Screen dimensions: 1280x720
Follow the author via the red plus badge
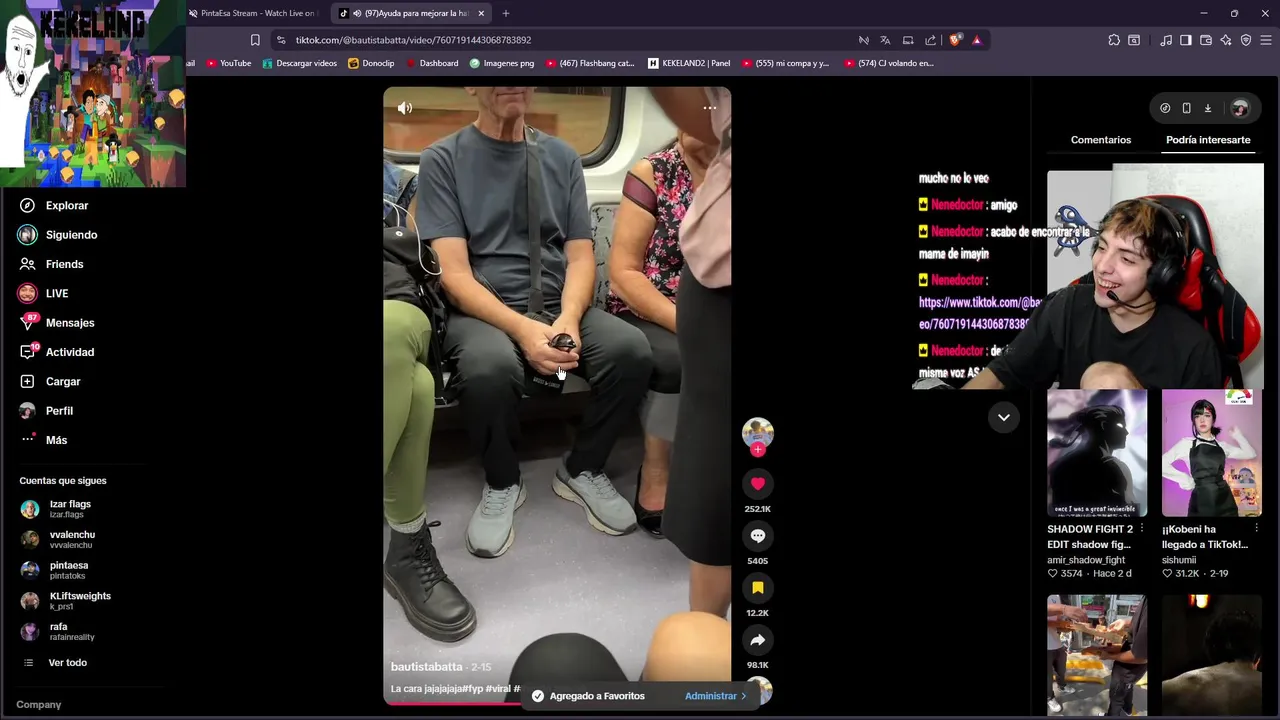click(757, 450)
